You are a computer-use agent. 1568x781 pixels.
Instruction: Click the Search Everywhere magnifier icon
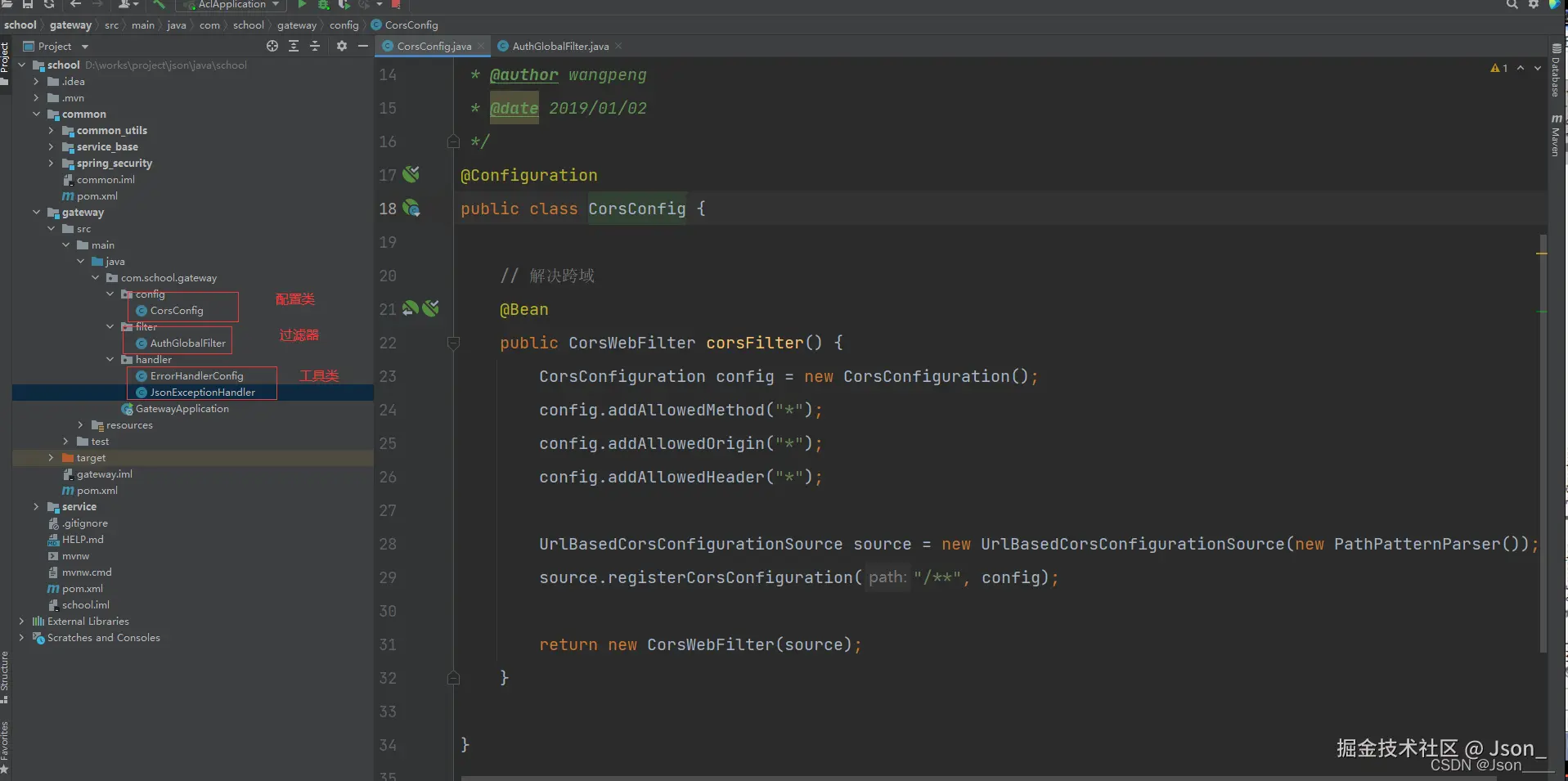tap(1512, 5)
